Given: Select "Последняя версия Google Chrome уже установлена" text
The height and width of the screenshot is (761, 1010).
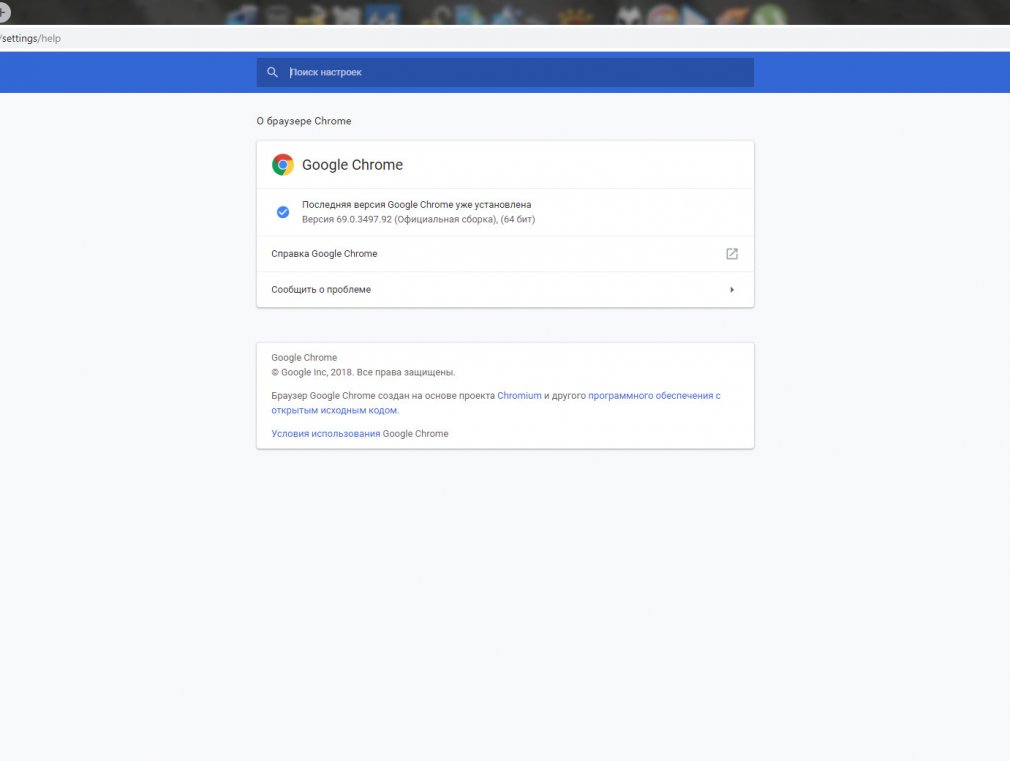Looking at the screenshot, I should coord(417,205).
